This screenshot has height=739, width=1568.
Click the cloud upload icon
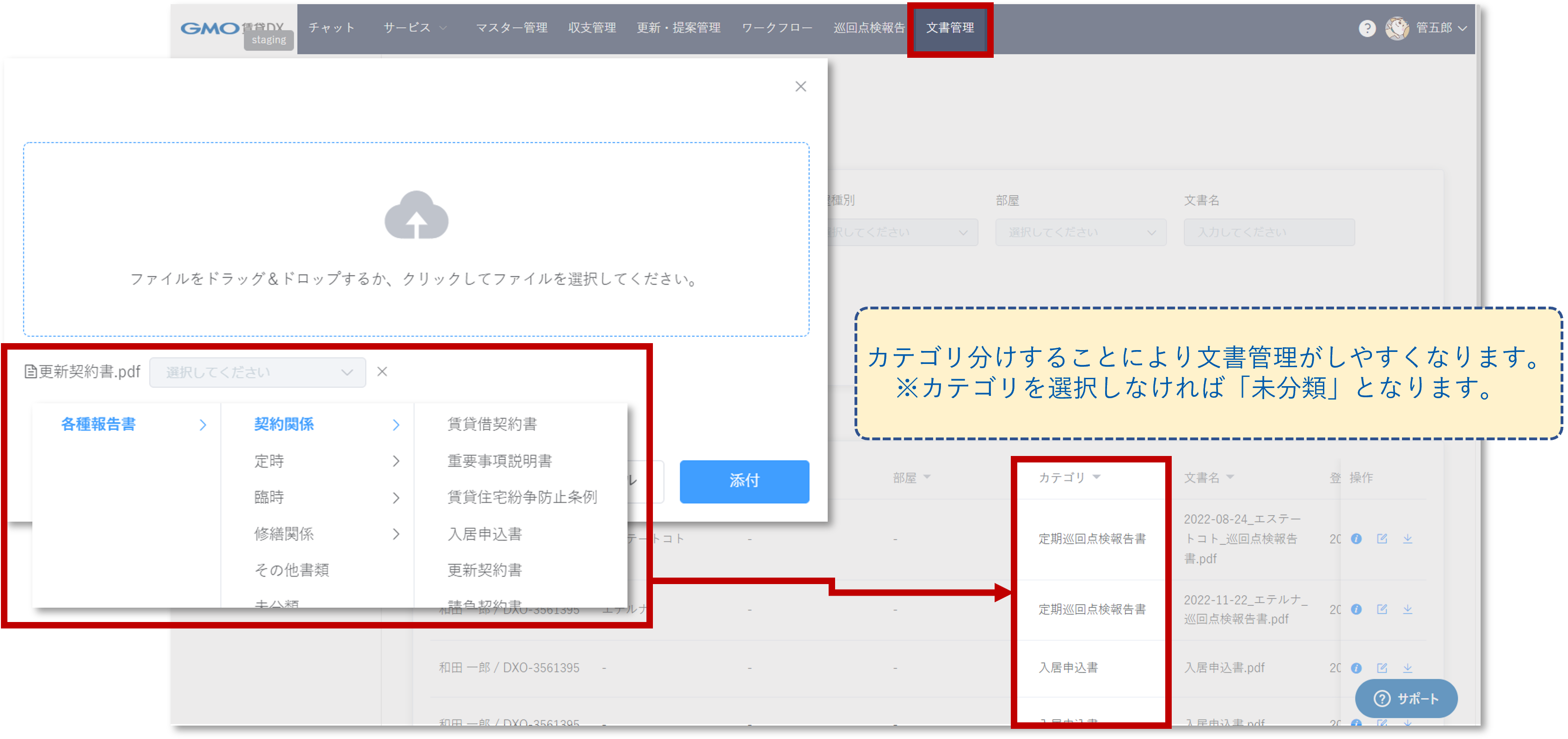pyautogui.click(x=416, y=216)
